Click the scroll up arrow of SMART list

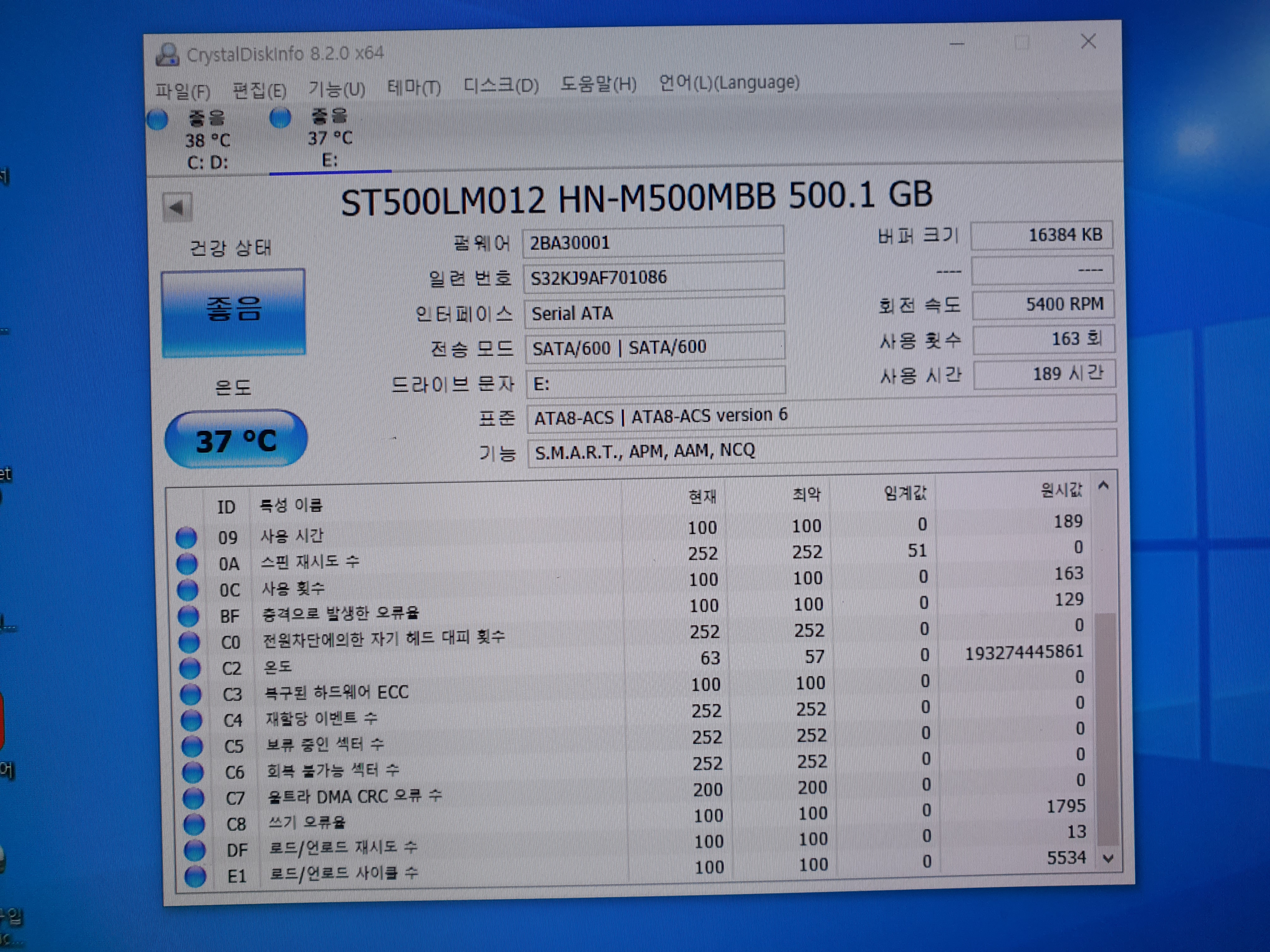coord(1103,486)
